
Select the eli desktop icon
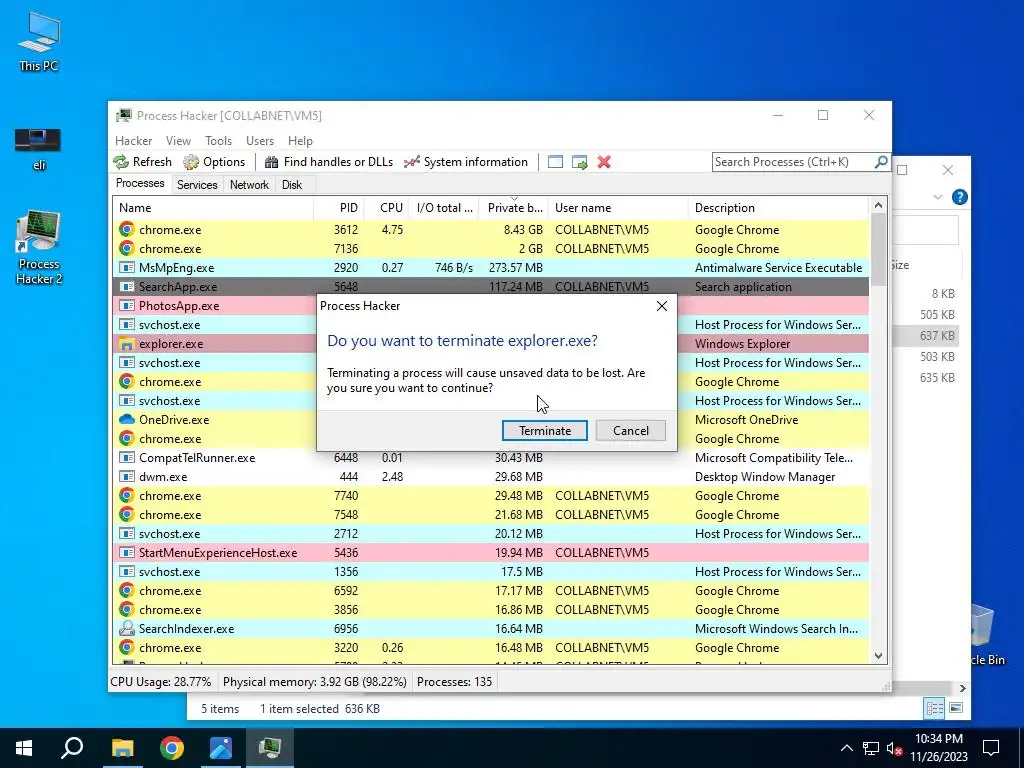click(39, 149)
